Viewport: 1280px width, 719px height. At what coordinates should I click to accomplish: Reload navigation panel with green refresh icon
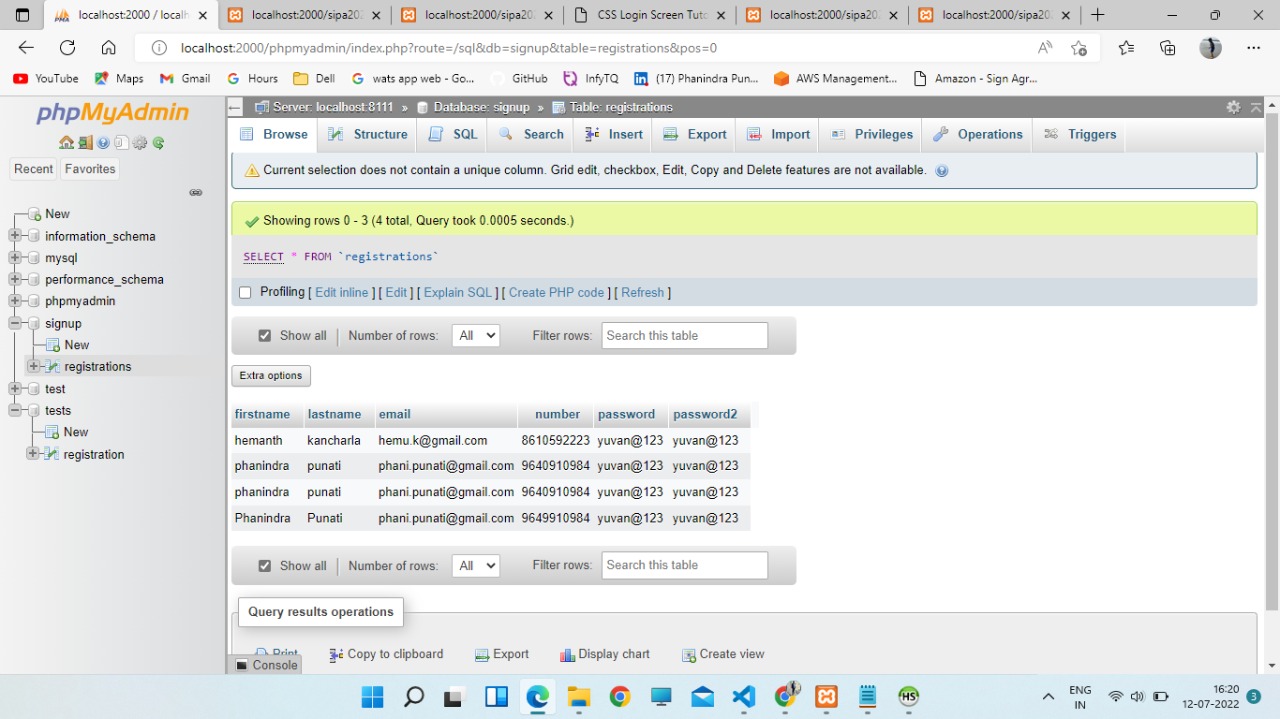click(x=158, y=143)
